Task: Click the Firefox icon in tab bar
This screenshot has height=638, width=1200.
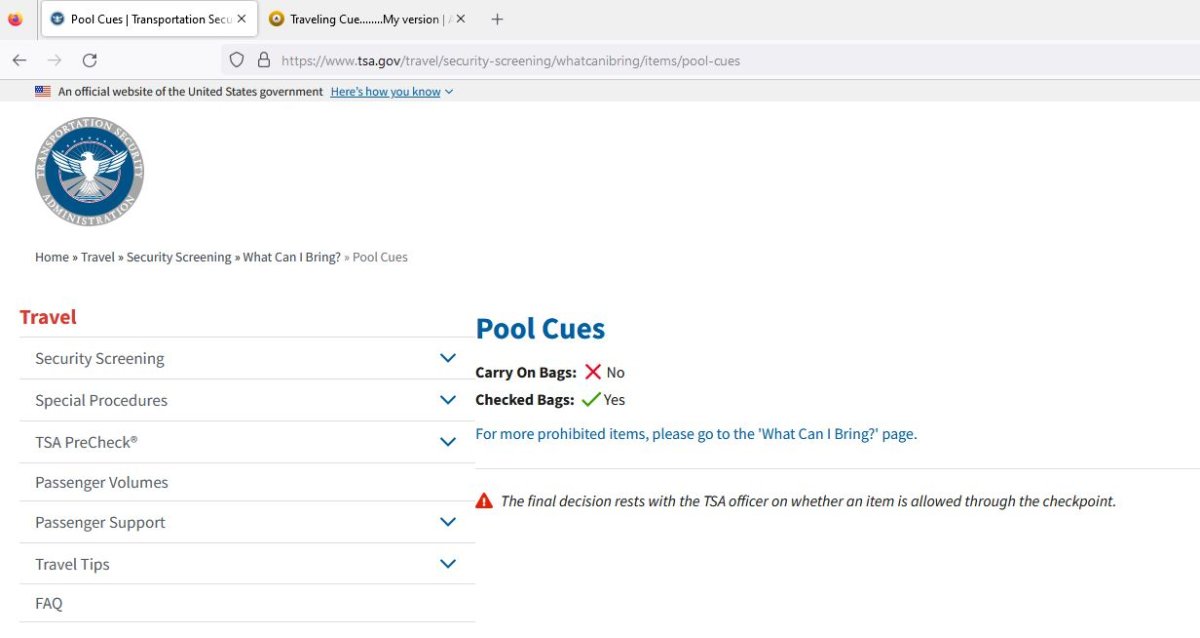Action: pyautogui.click(x=15, y=19)
